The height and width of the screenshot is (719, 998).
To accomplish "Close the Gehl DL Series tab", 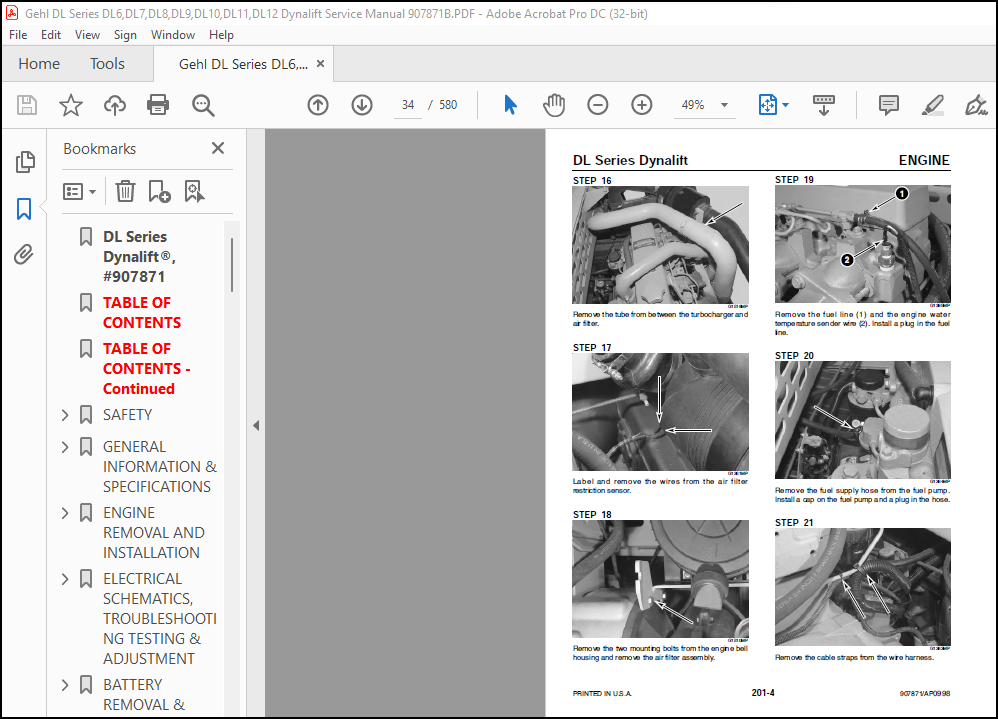I will 320,64.
